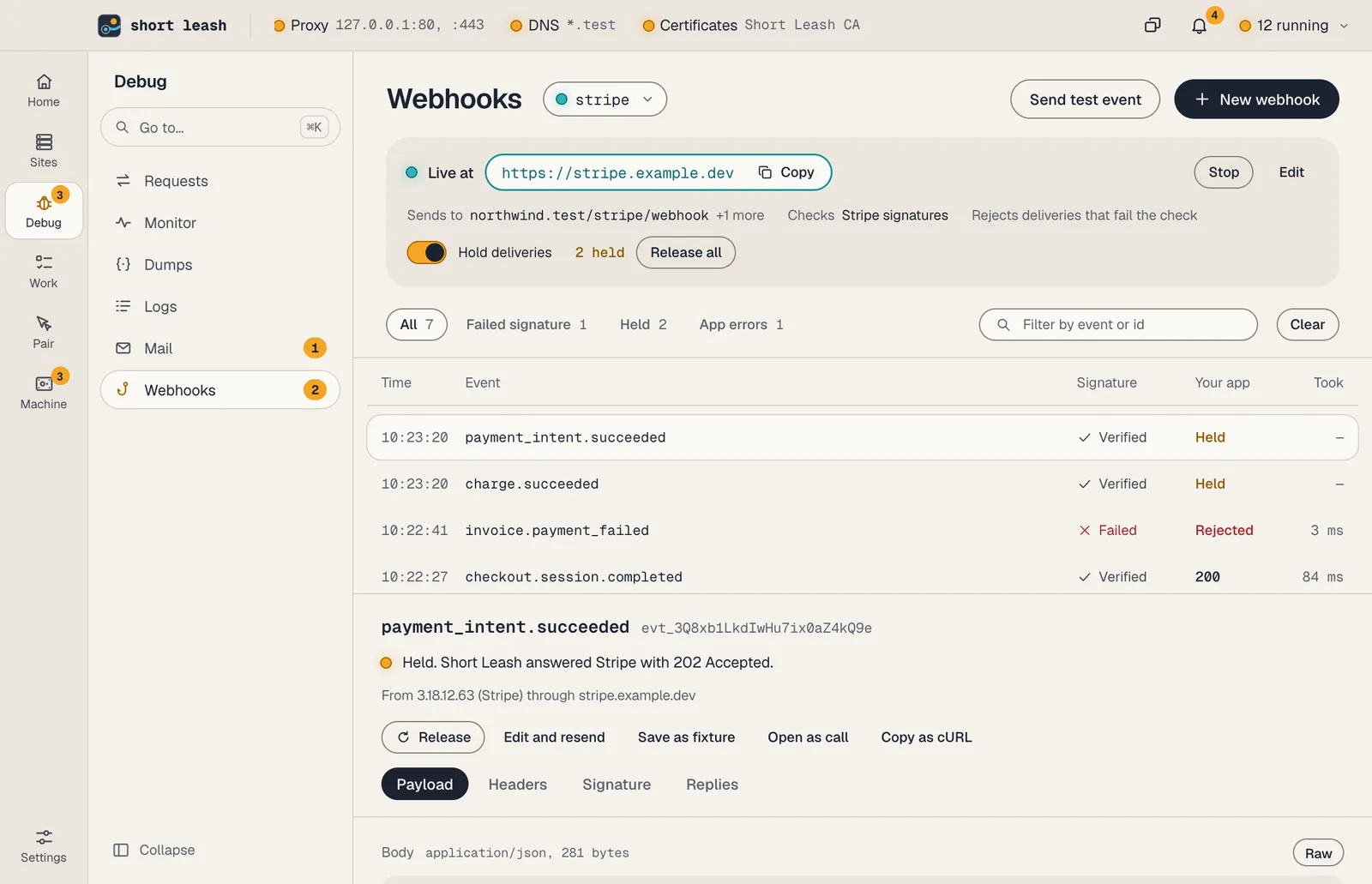Open Machine in the left rail

[44, 393]
